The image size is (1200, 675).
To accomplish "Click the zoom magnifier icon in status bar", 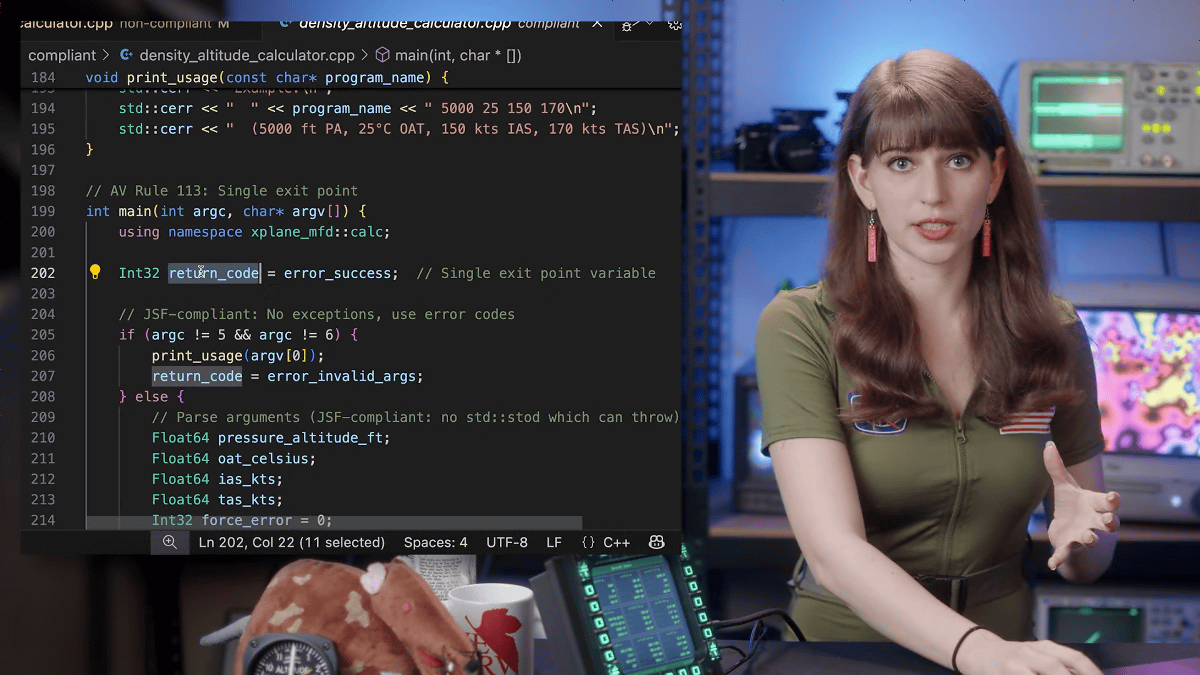I will 170,542.
